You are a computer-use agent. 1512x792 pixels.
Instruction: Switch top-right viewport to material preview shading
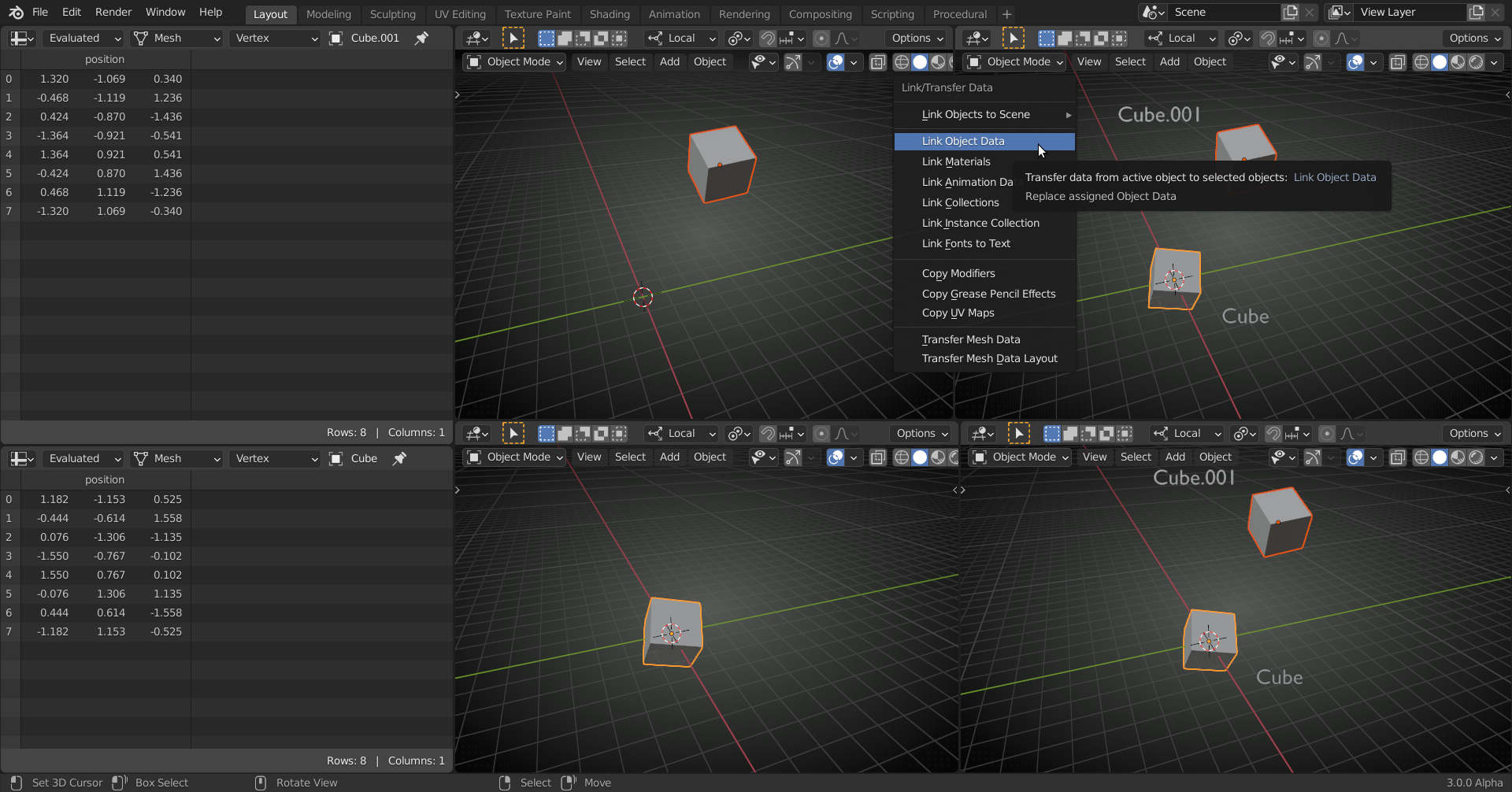tap(1458, 61)
